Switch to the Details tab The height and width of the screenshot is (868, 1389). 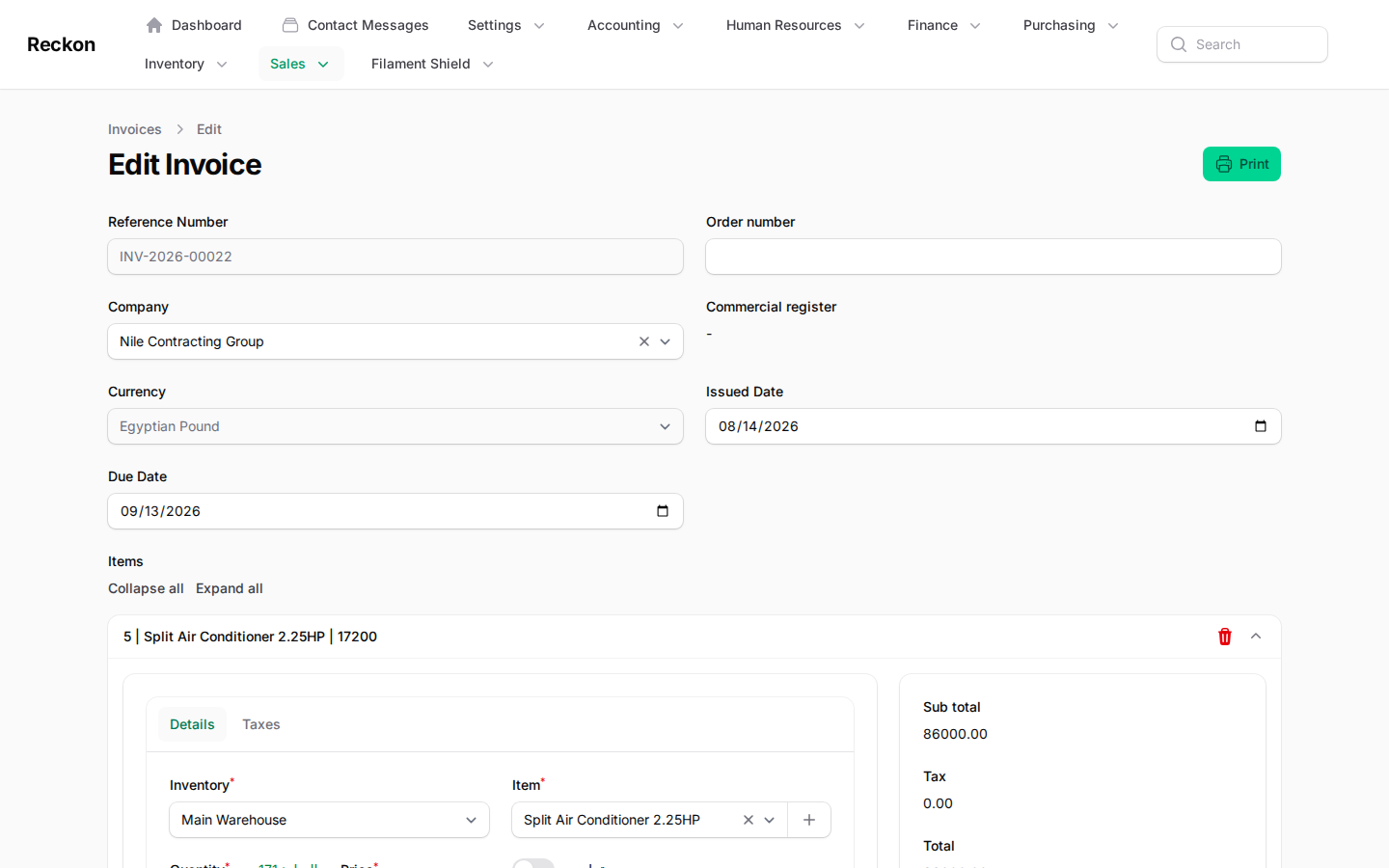192,724
